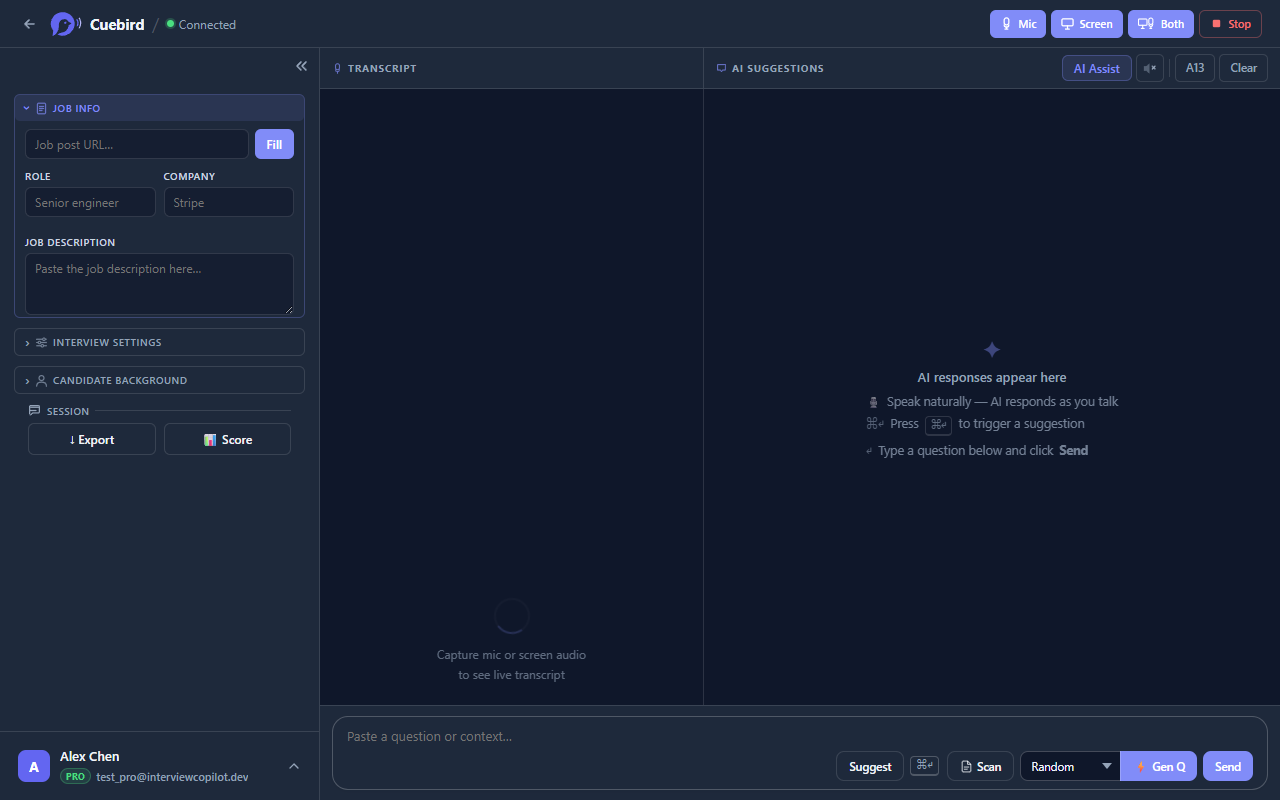Start Mic audio capture

click(1018, 24)
